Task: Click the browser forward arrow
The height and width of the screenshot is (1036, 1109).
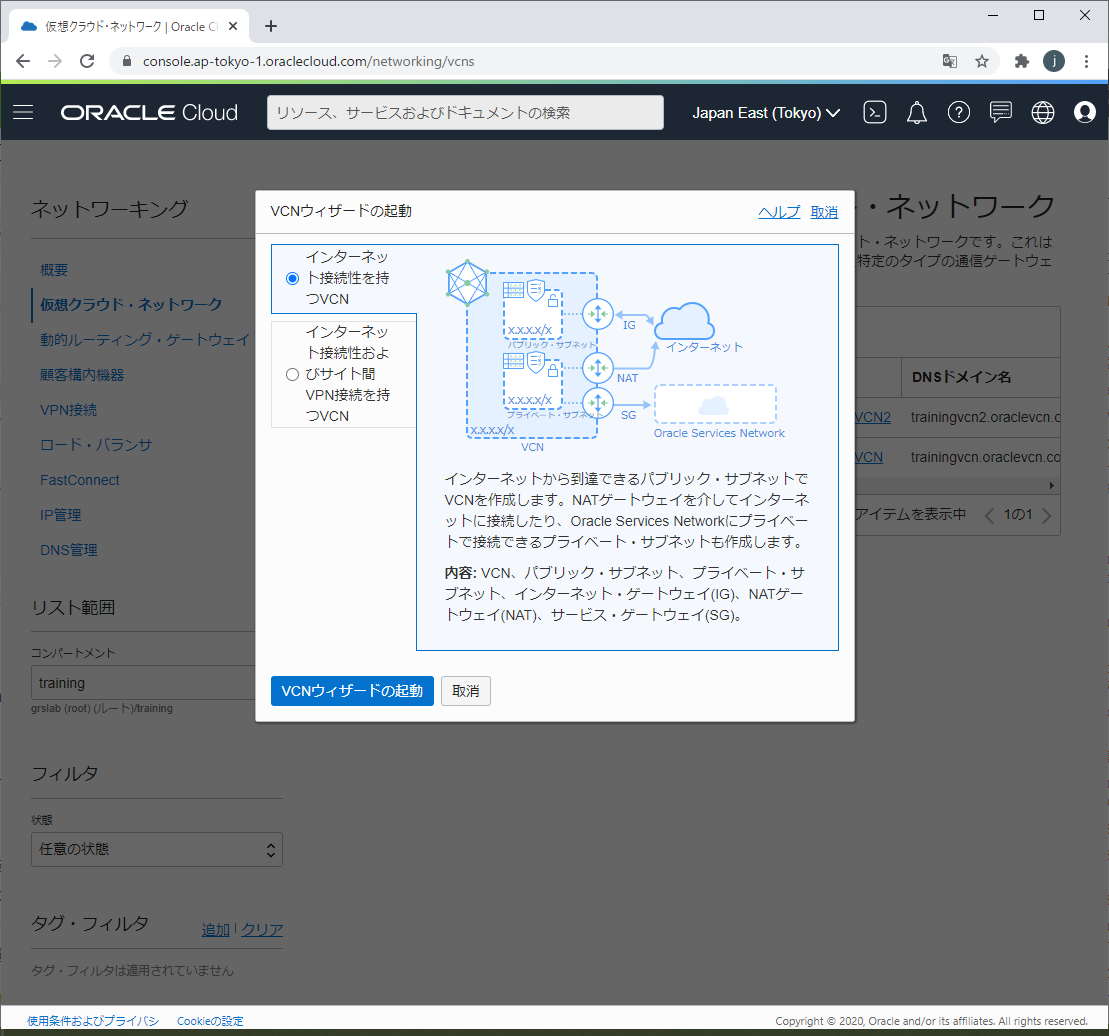Action: coord(55,62)
